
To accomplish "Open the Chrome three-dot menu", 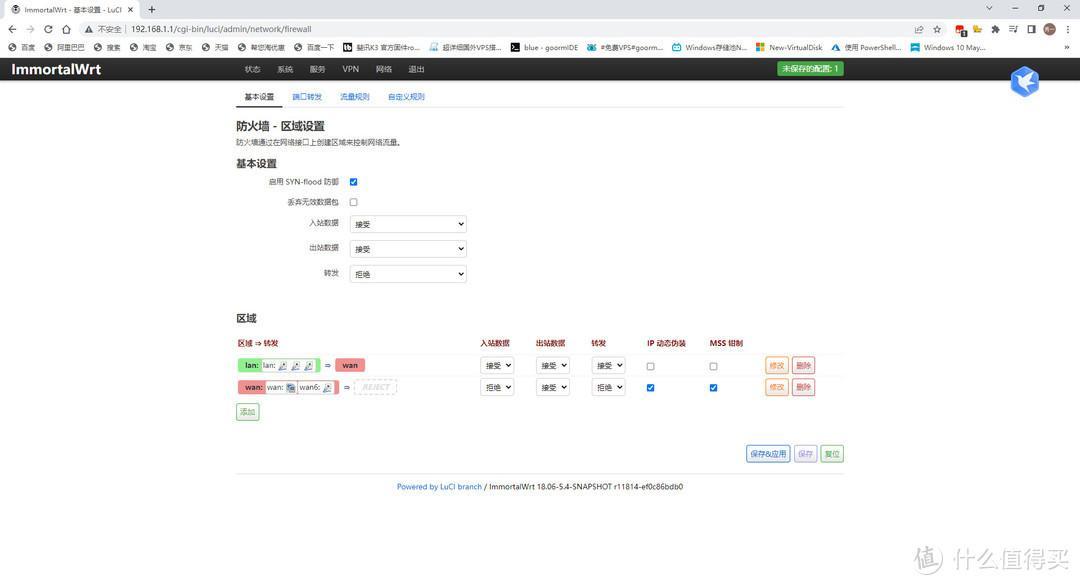I will [x=1068, y=29].
